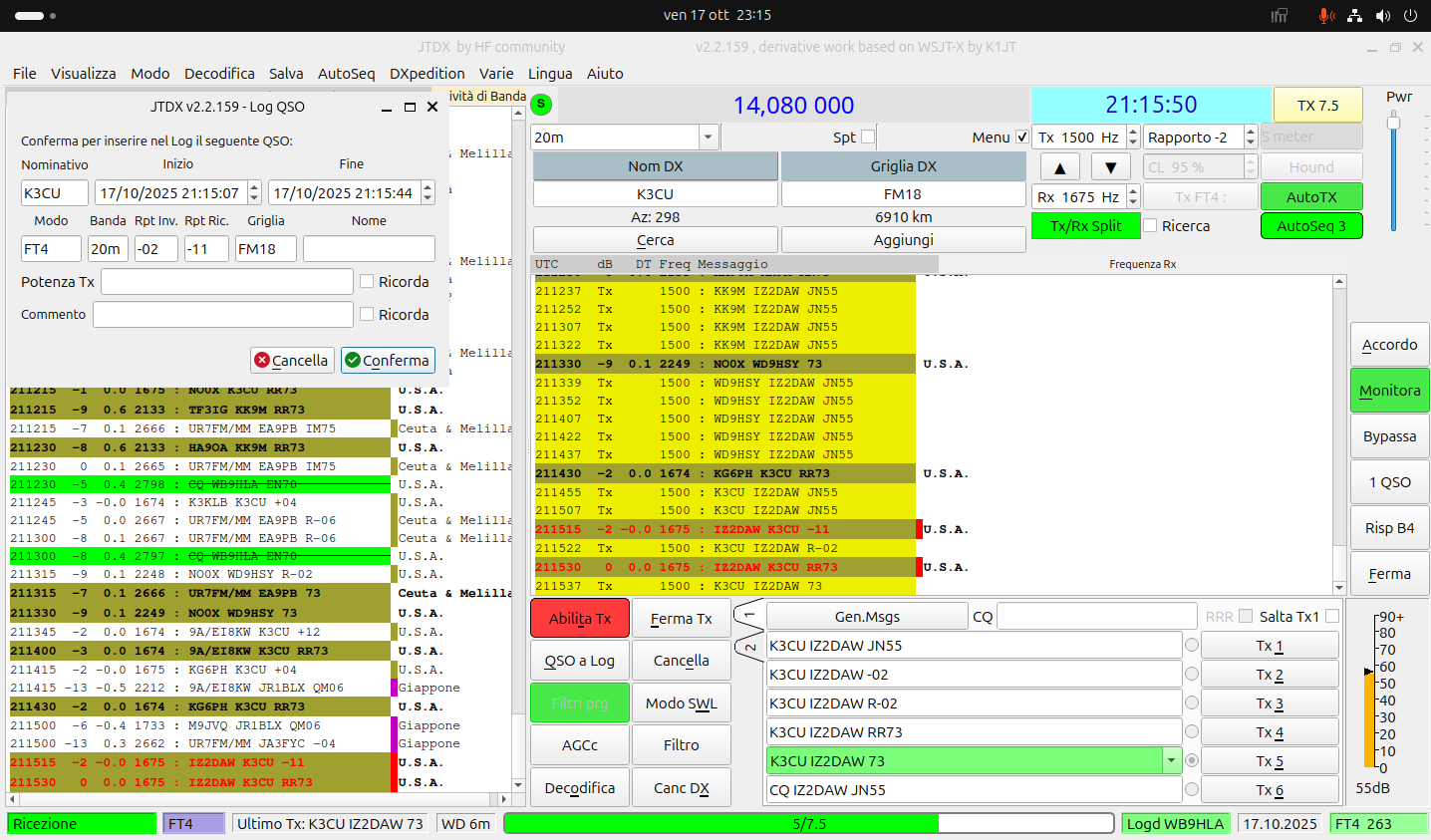Open the Decodifica menu
This screenshot has height=840, width=1431.
(x=219, y=74)
